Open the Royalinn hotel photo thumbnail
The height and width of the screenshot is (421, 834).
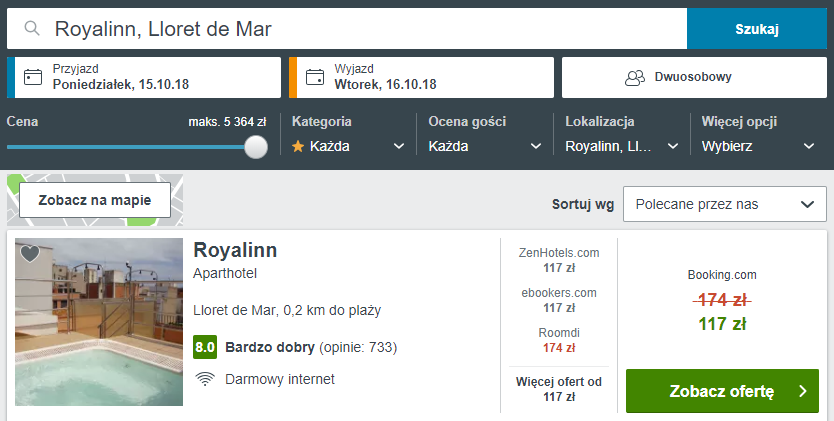99,322
